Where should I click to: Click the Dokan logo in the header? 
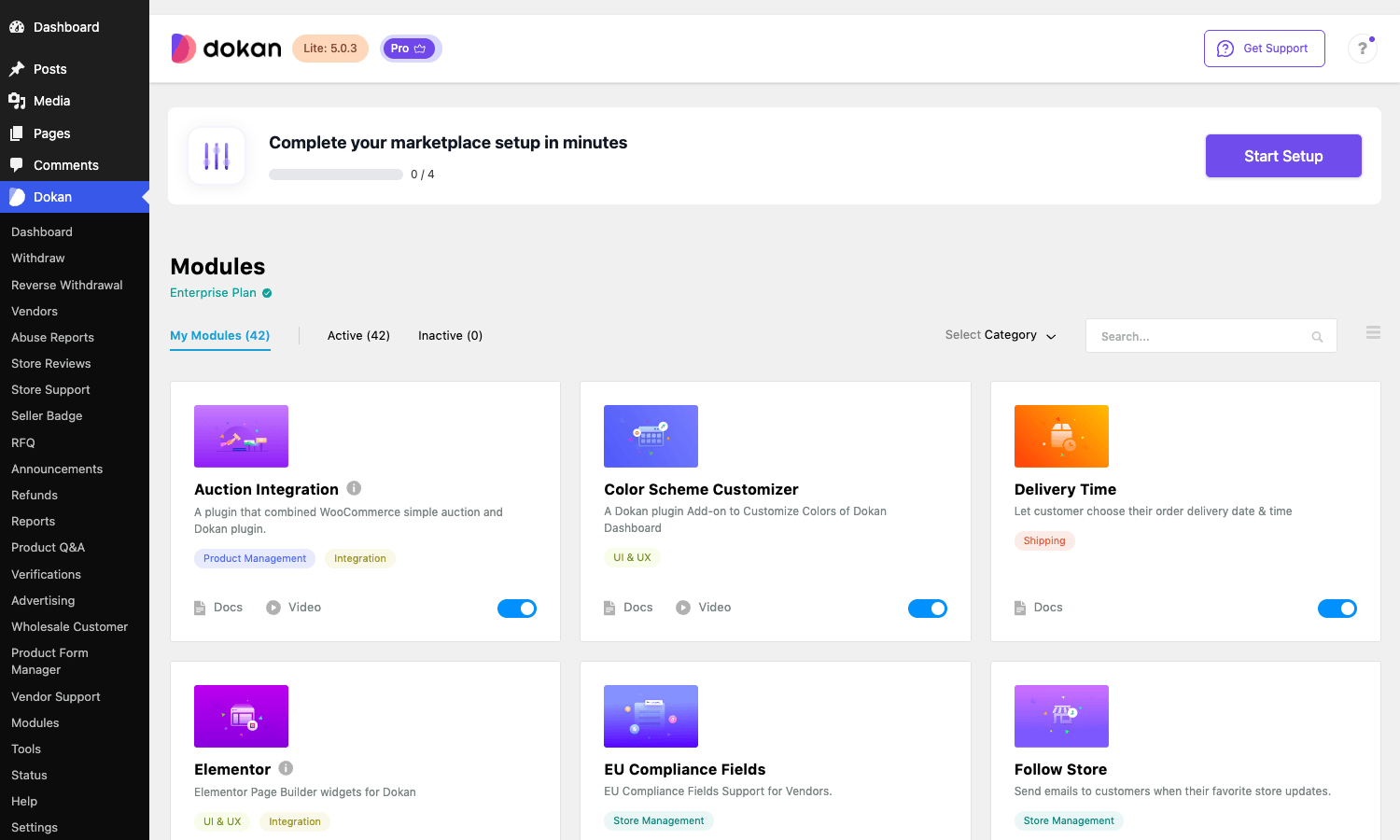226,49
